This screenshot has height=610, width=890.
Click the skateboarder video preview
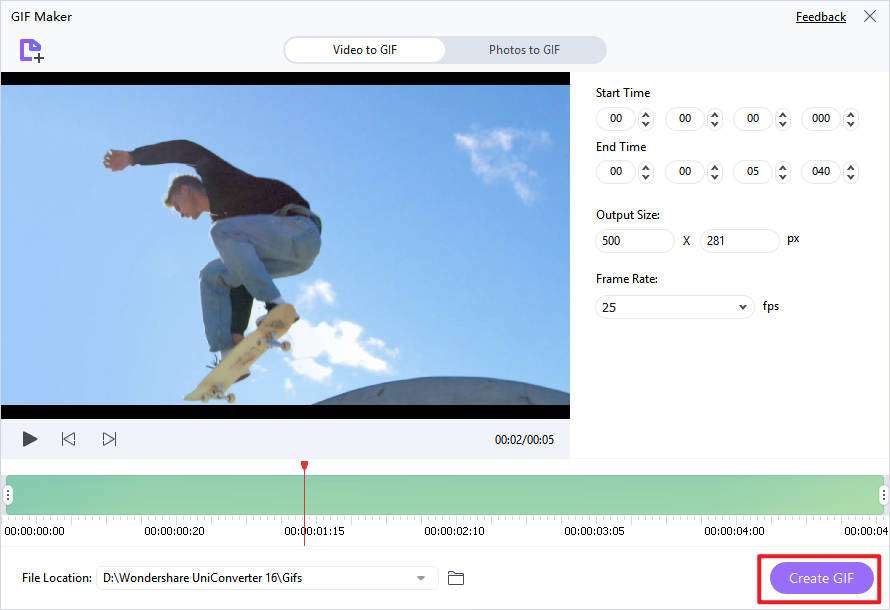[x=286, y=245]
